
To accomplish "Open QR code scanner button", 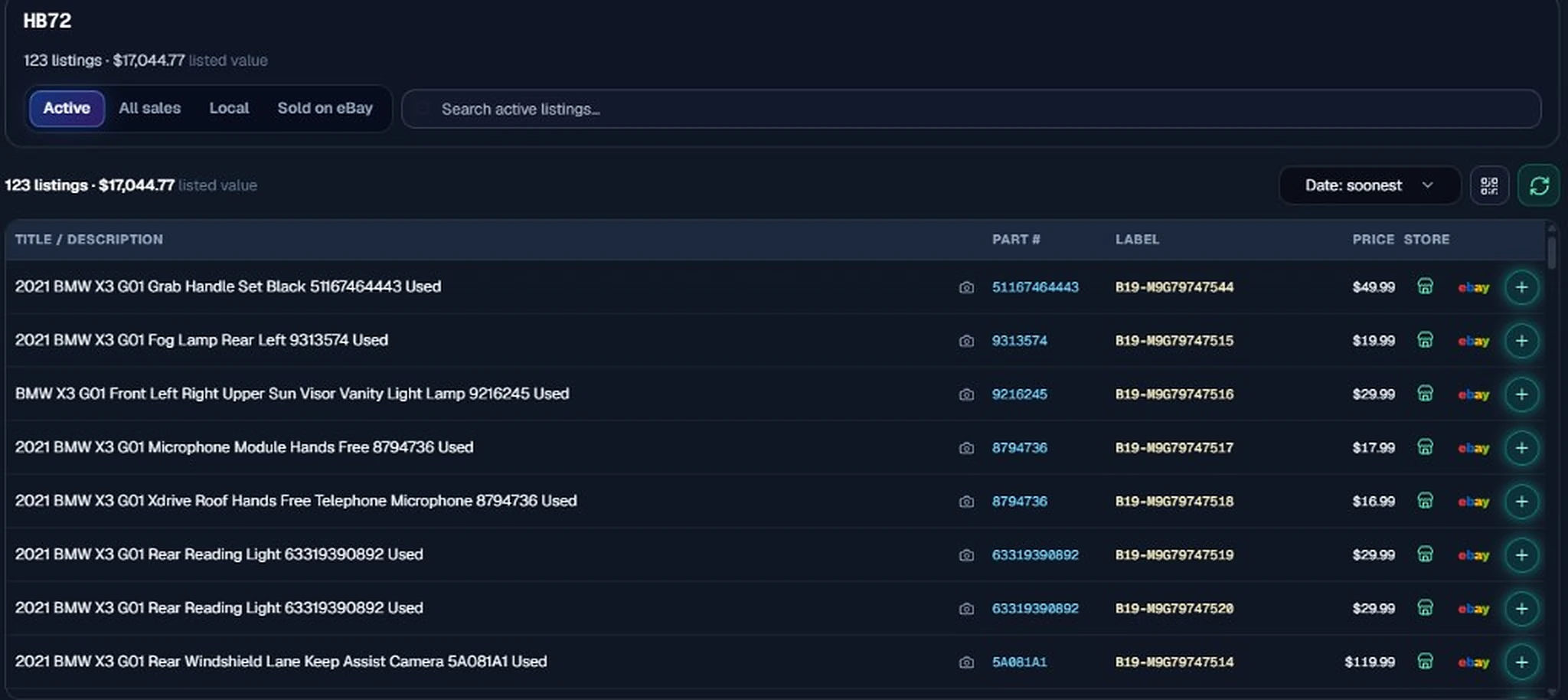I will (x=1489, y=185).
